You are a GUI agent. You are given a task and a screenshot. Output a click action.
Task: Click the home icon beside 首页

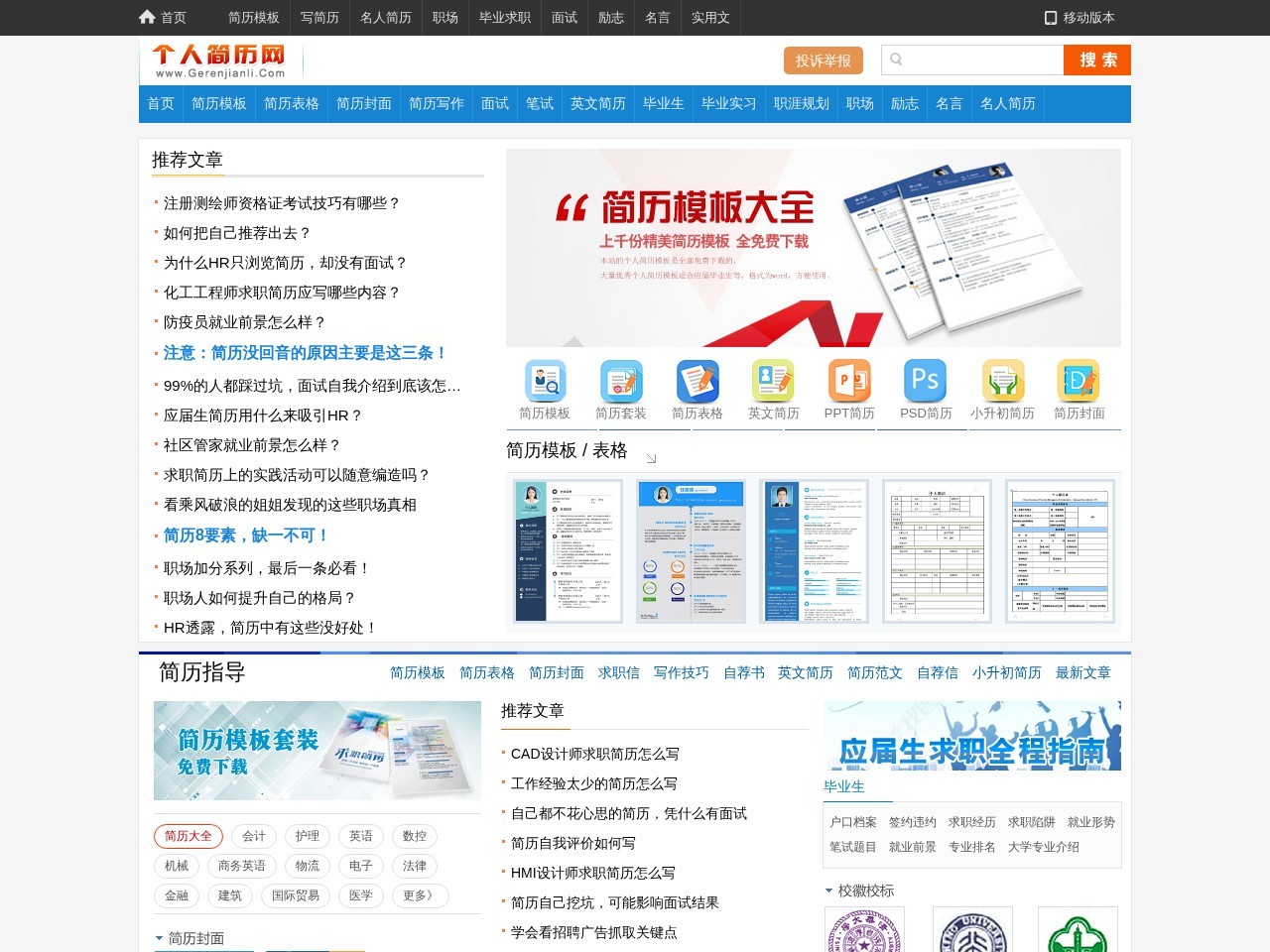(145, 17)
